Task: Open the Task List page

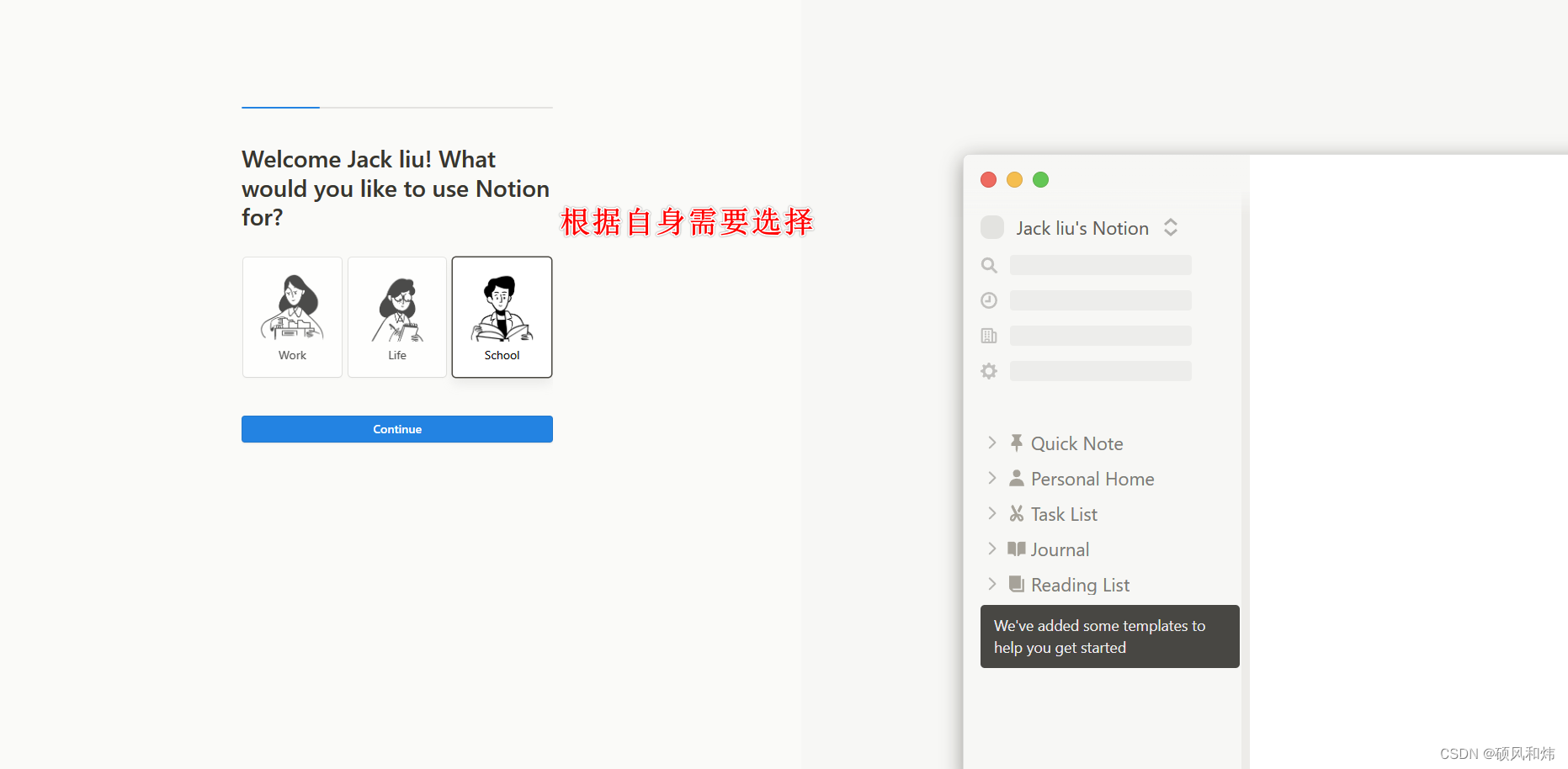Action: (1064, 514)
